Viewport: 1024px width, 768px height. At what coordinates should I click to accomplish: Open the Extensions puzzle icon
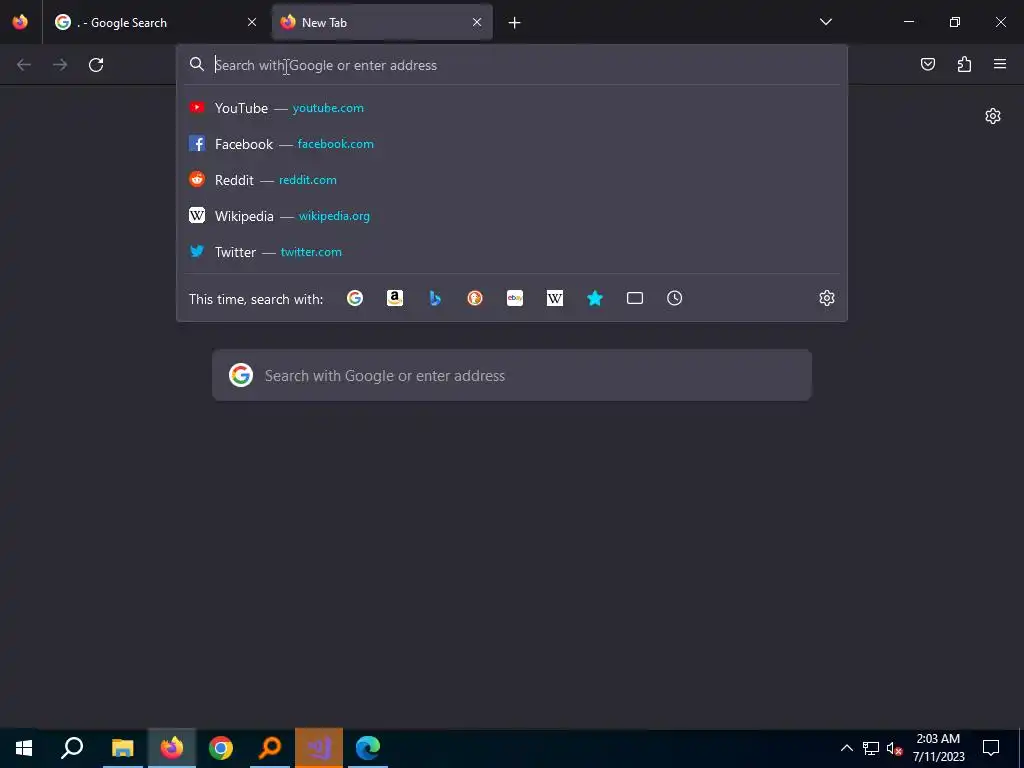coord(964,64)
